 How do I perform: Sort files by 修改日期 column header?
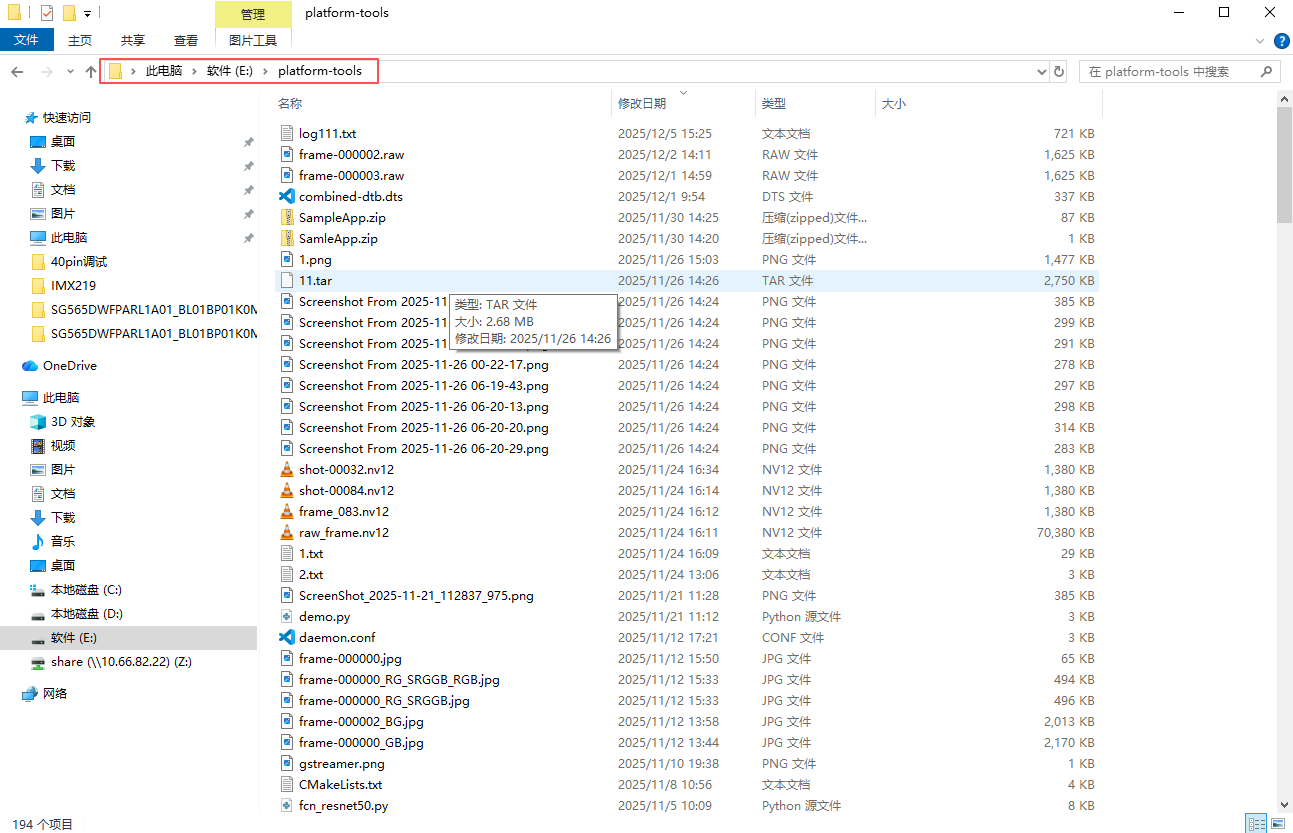[x=642, y=104]
